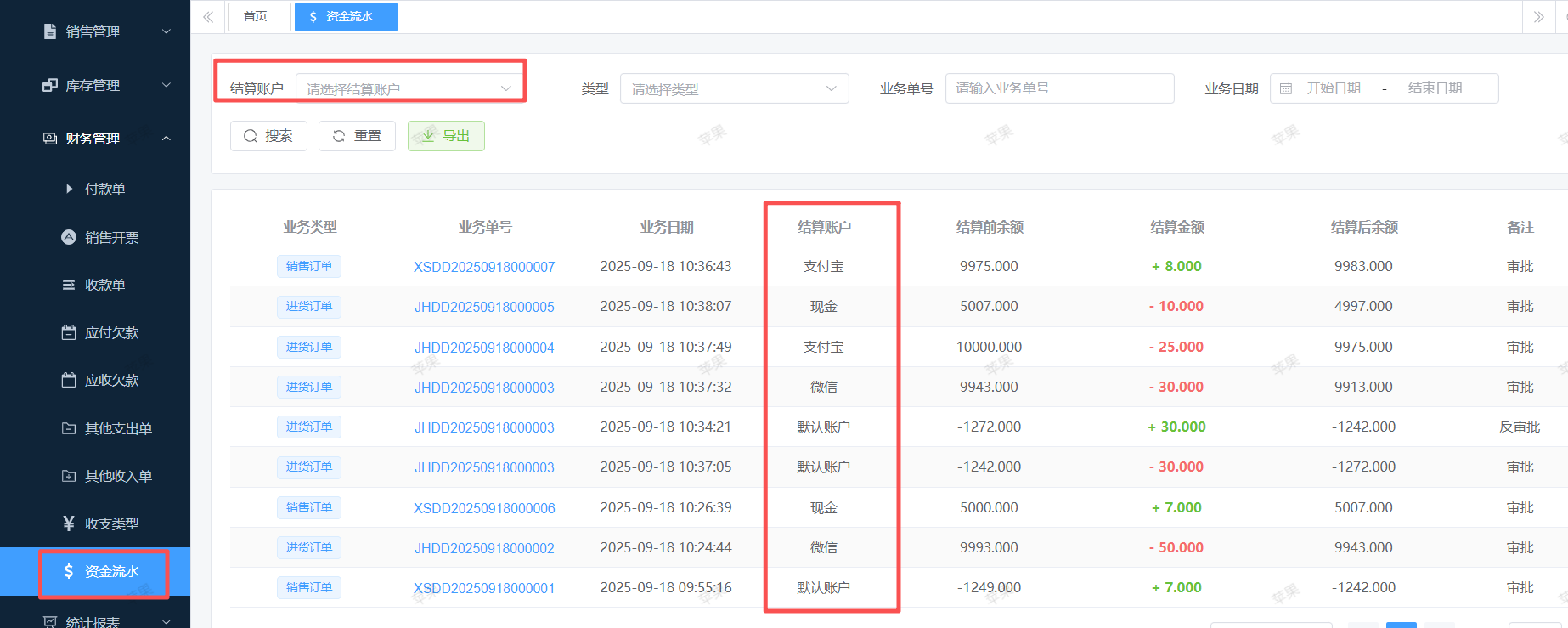Click the 业务单号 input field

(1058, 88)
